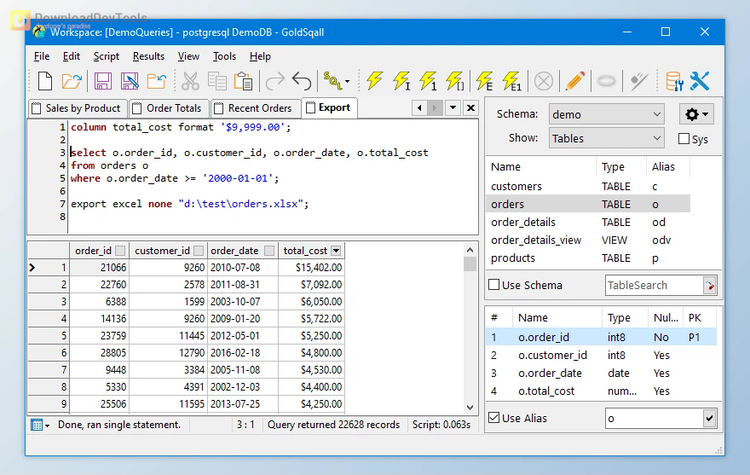
Task: Select the products table row
Action: [x=588, y=258]
